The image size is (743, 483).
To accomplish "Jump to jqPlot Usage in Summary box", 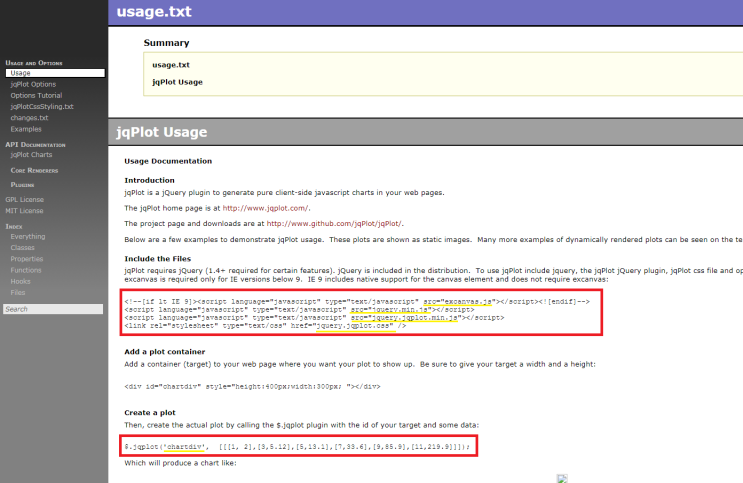I will pos(177,82).
